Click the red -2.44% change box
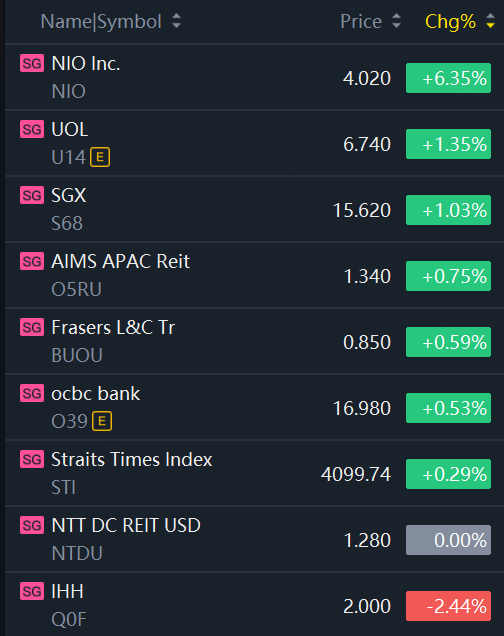The width and height of the screenshot is (504, 636). 448,606
